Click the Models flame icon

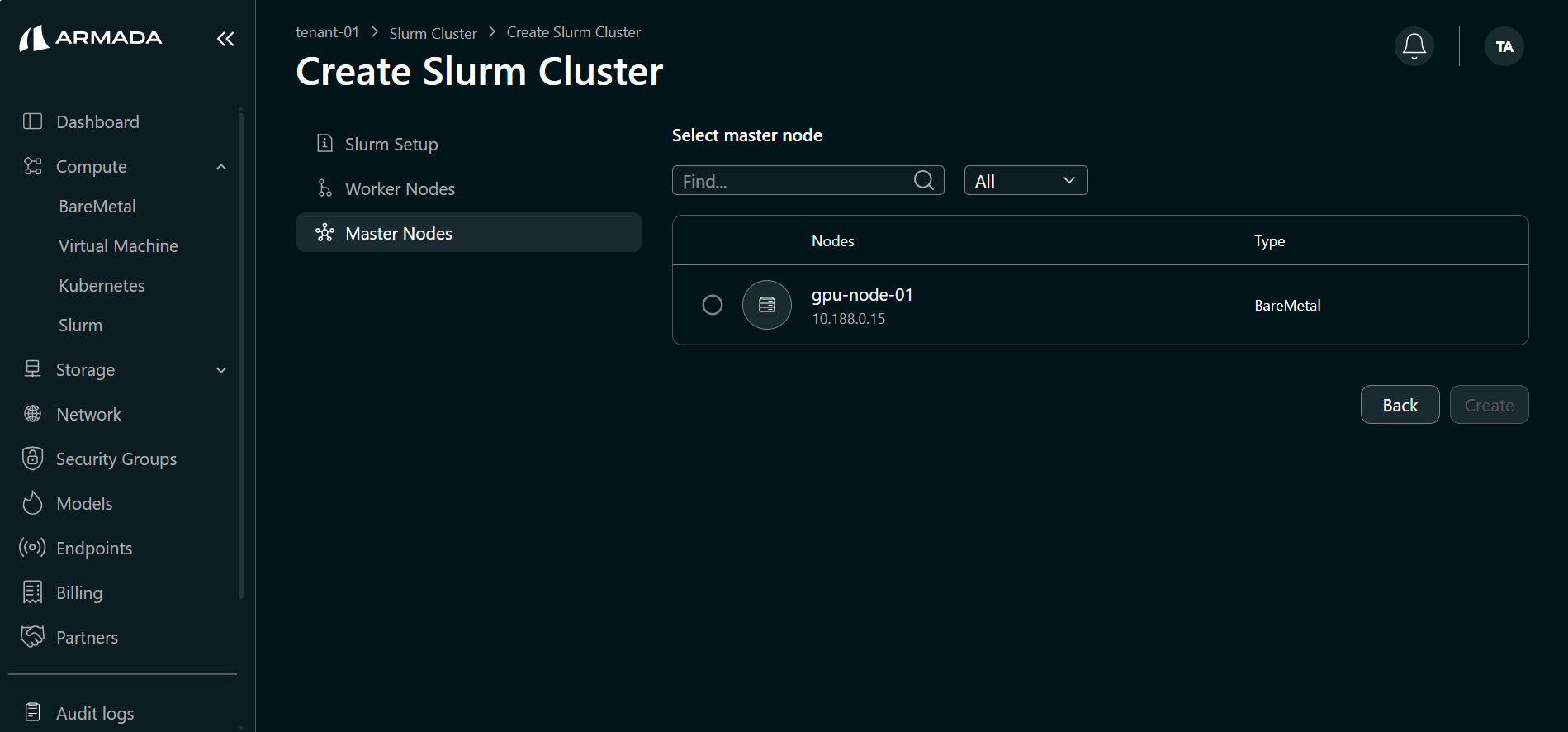(32, 503)
